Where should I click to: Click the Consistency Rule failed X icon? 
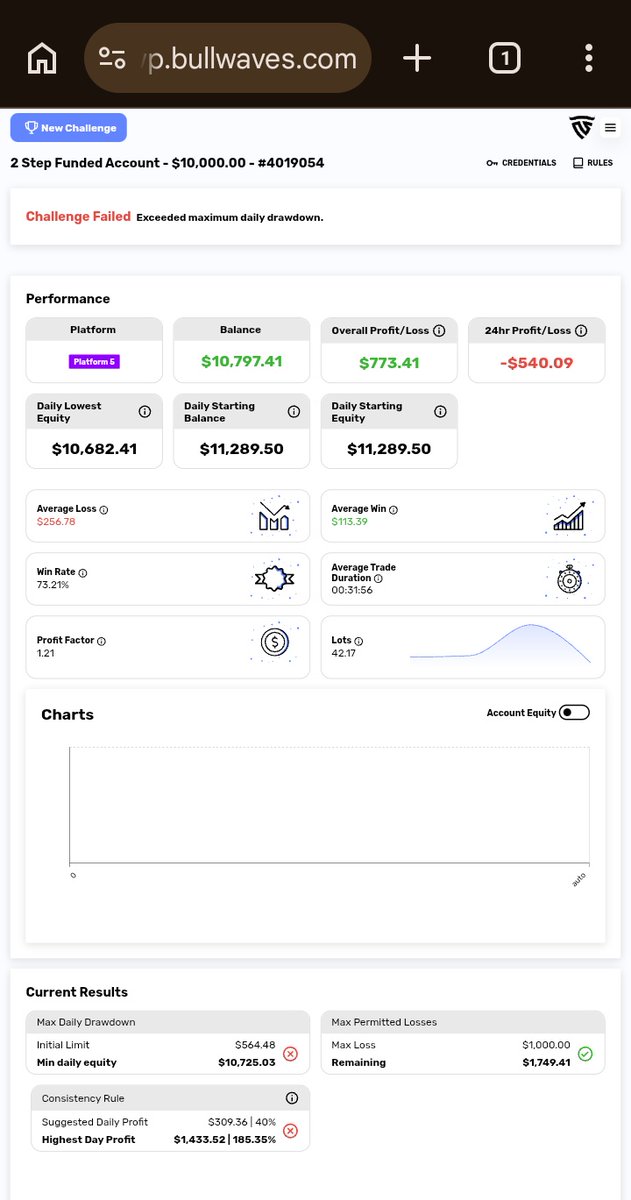(290, 1131)
